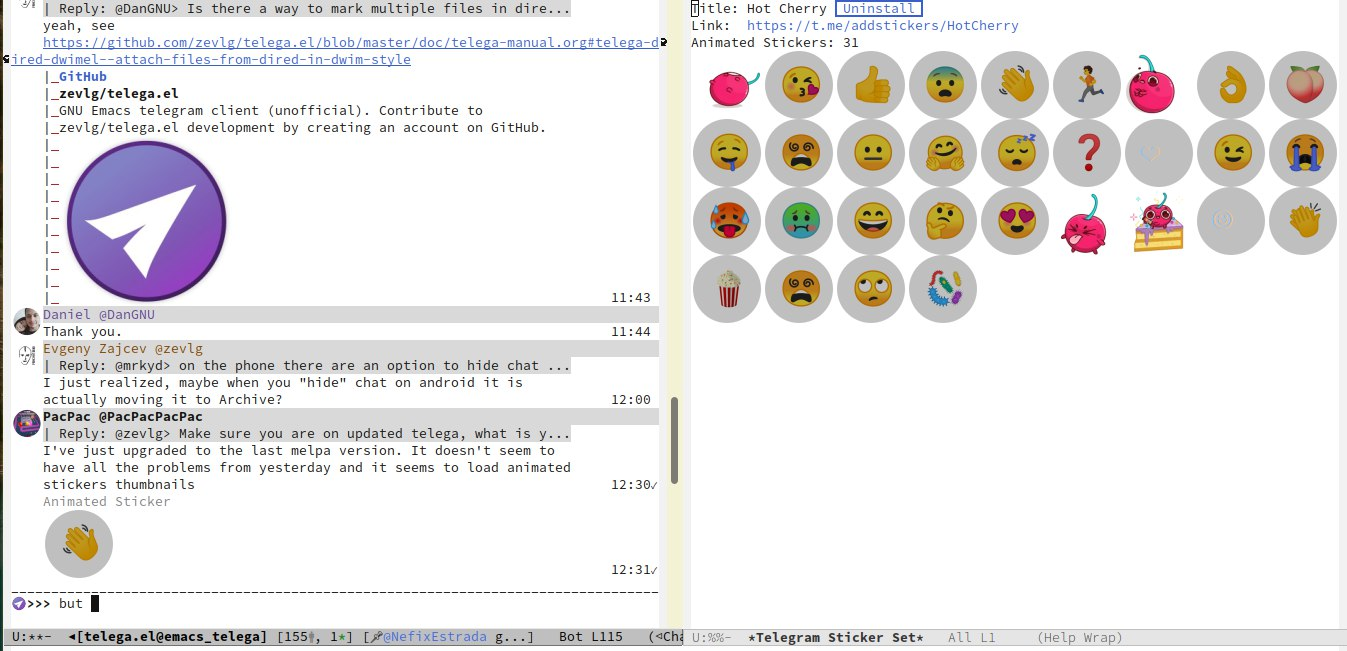Click [telega.el@emacs_telega] buffer name in mode line
The height and width of the screenshot is (651, 1347).
pyautogui.click(x=171, y=637)
